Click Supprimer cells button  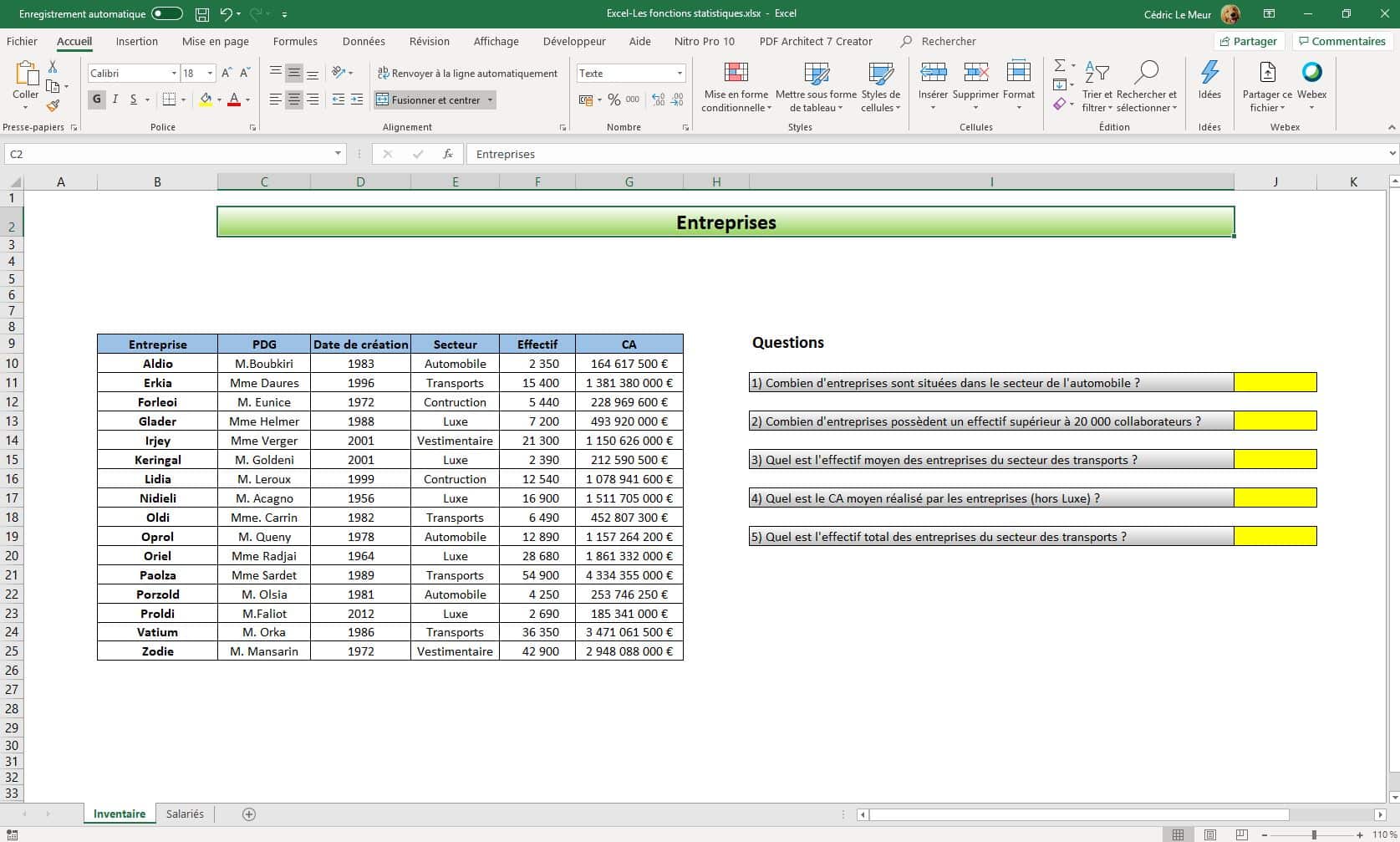[x=975, y=86]
